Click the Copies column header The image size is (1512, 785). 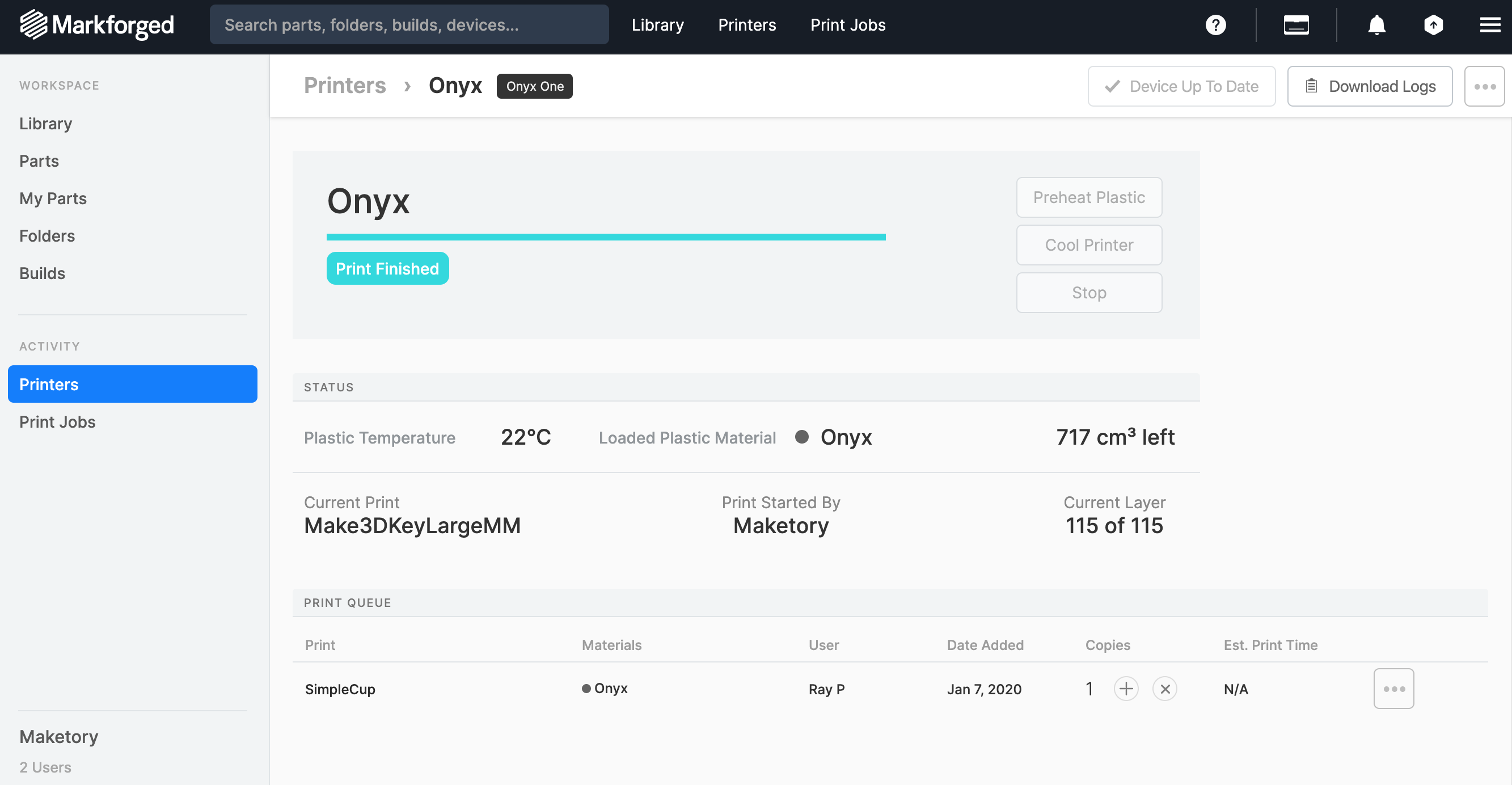1108,645
